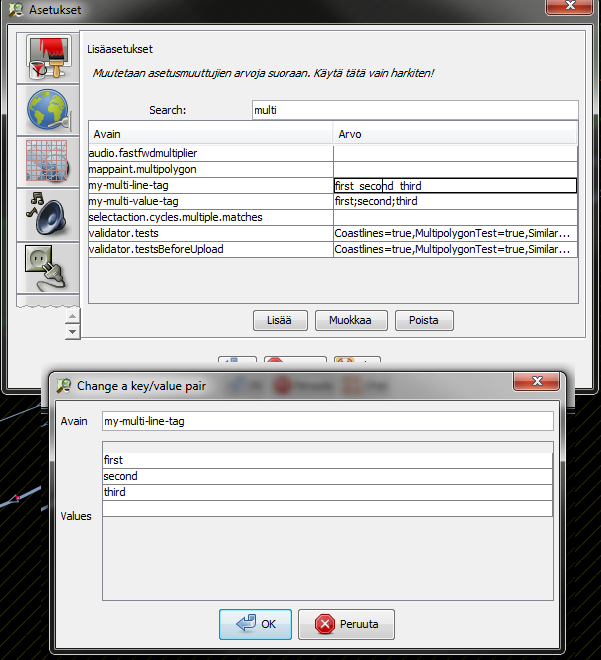Cancel the dialog with the Peruuta button
The width and height of the screenshot is (601, 660).
tap(346, 624)
